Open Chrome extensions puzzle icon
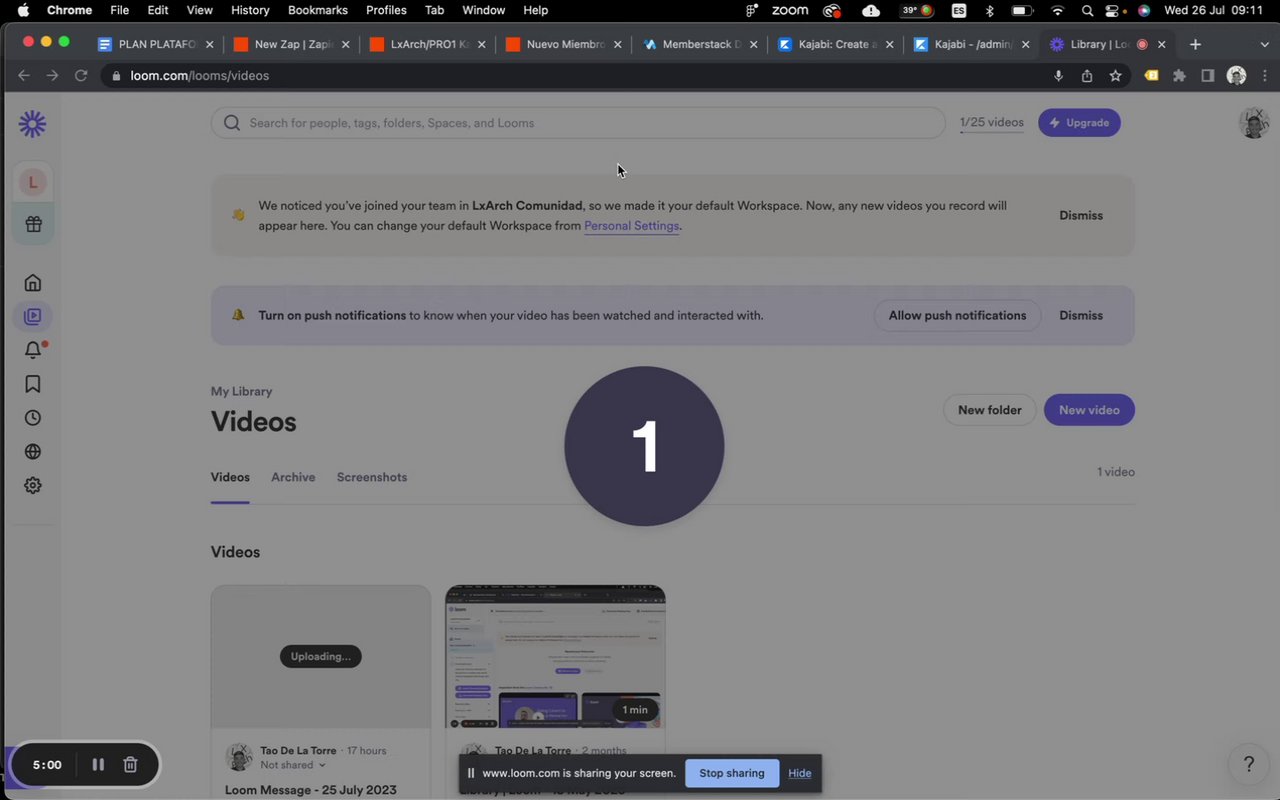The width and height of the screenshot is (1280, 800). pyautogui.click(x=1179, y=76)
